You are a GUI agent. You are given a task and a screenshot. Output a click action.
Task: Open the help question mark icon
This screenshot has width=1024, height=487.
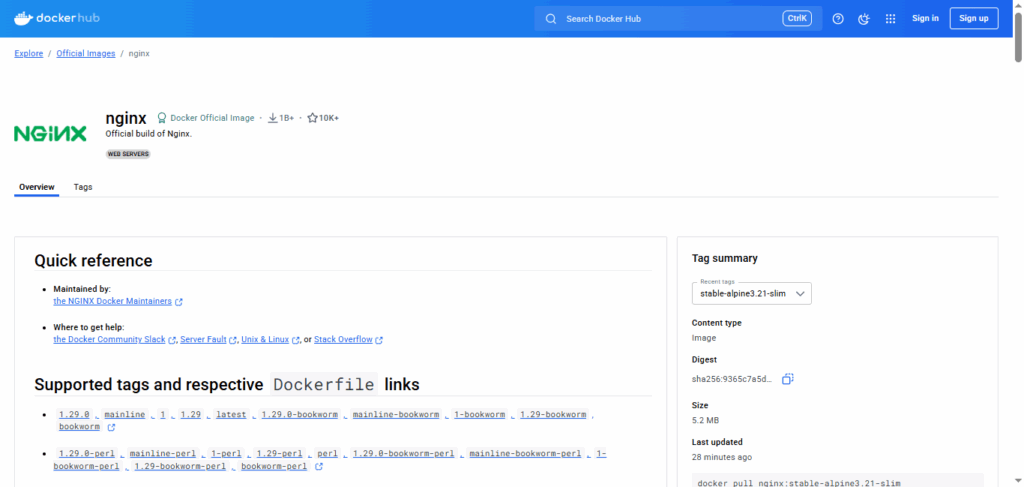point(838,18)
